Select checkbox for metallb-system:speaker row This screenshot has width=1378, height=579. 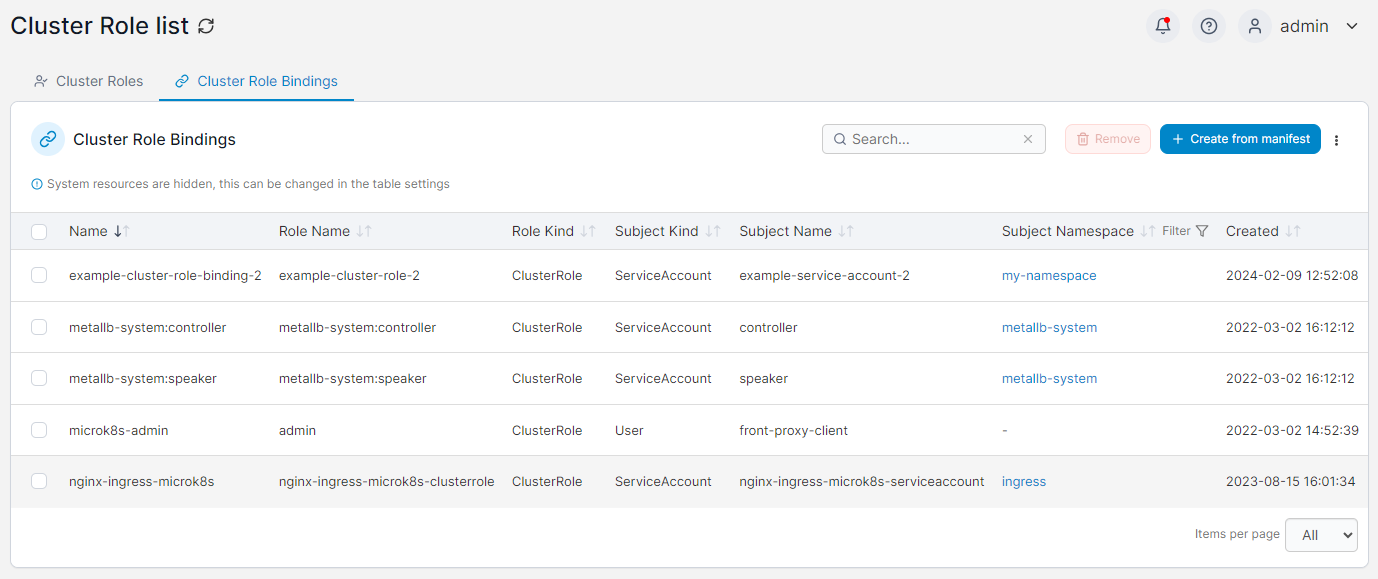click(x=39, y=378)
